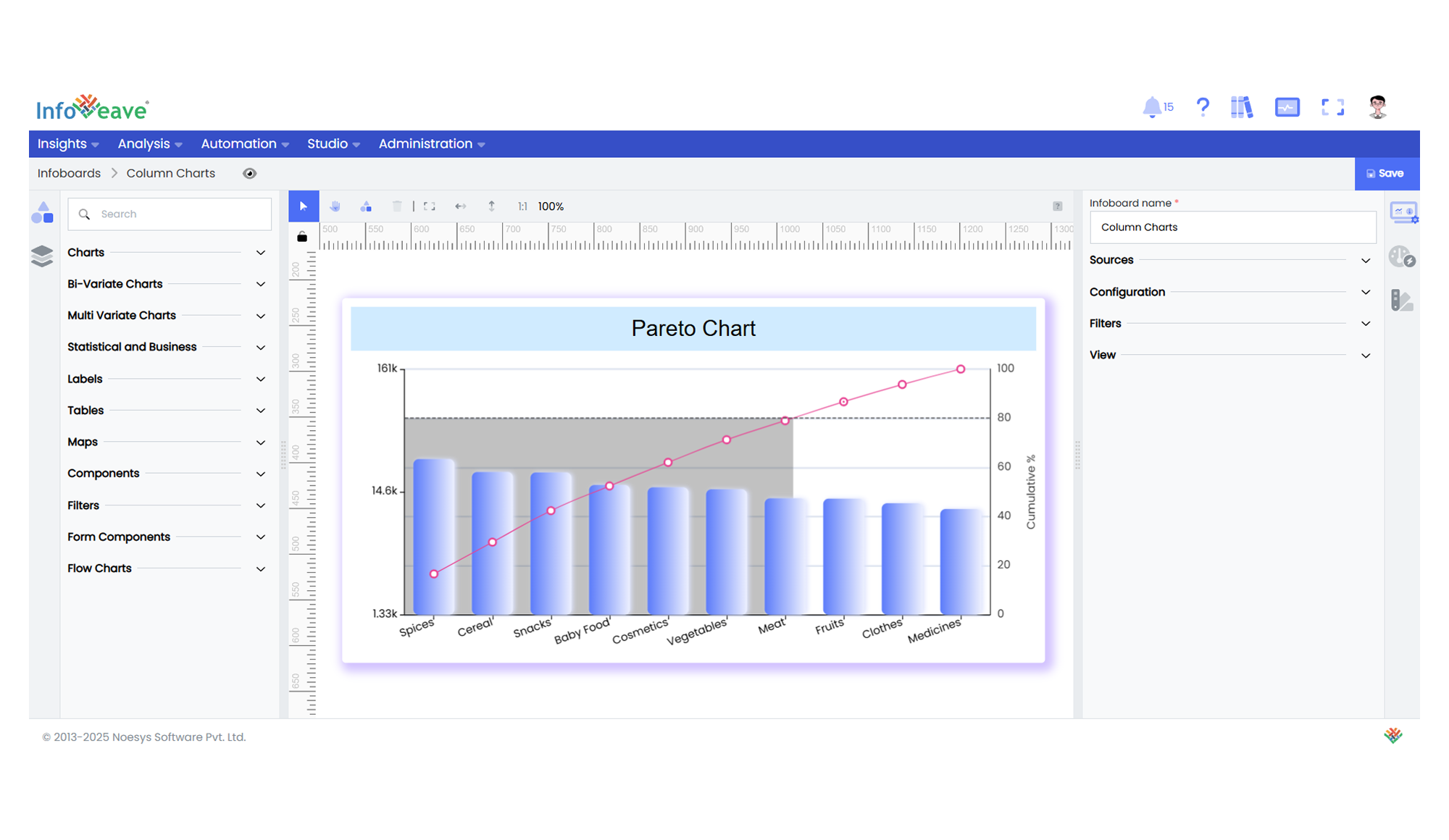Click the 100% cumulative line point
This screenshot has height=840, width=1449.
click(961, 369)
